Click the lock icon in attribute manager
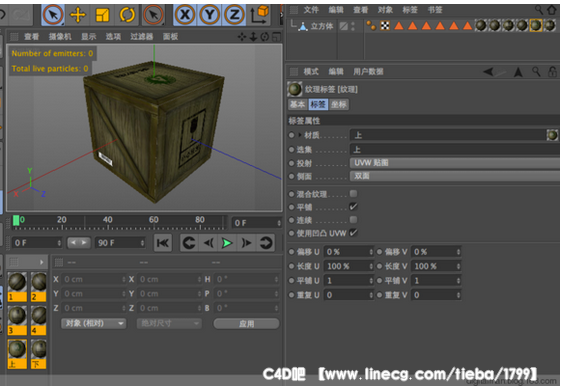The height and width of the screenshot is (391, 563). pos(552,72)
